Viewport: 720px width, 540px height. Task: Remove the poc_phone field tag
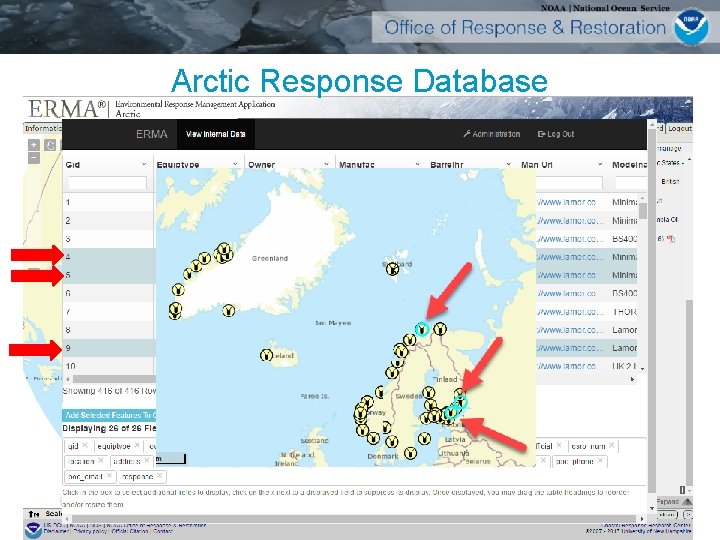coord(600,460)
